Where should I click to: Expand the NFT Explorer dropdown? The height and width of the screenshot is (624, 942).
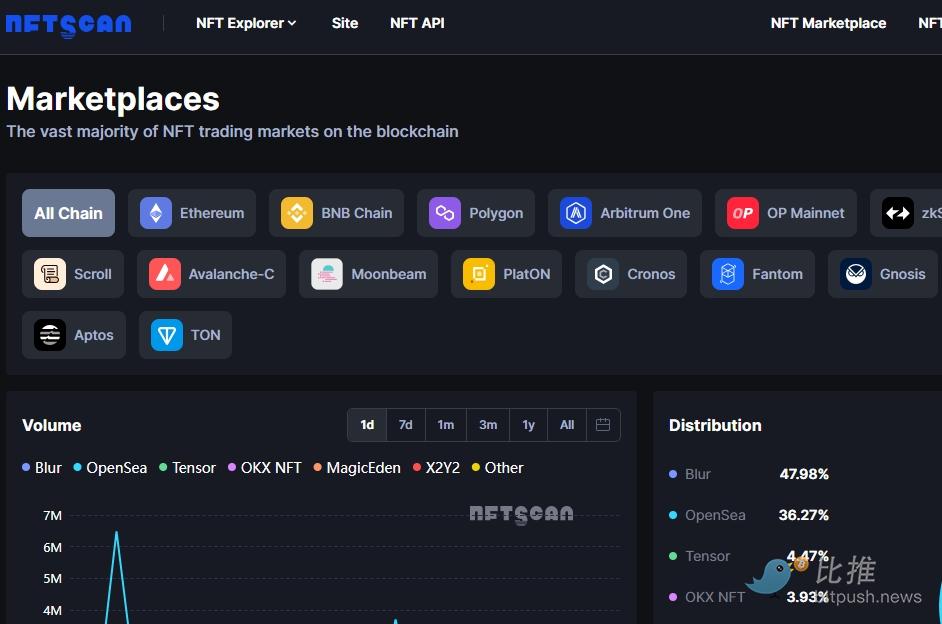tap(246, 23)
